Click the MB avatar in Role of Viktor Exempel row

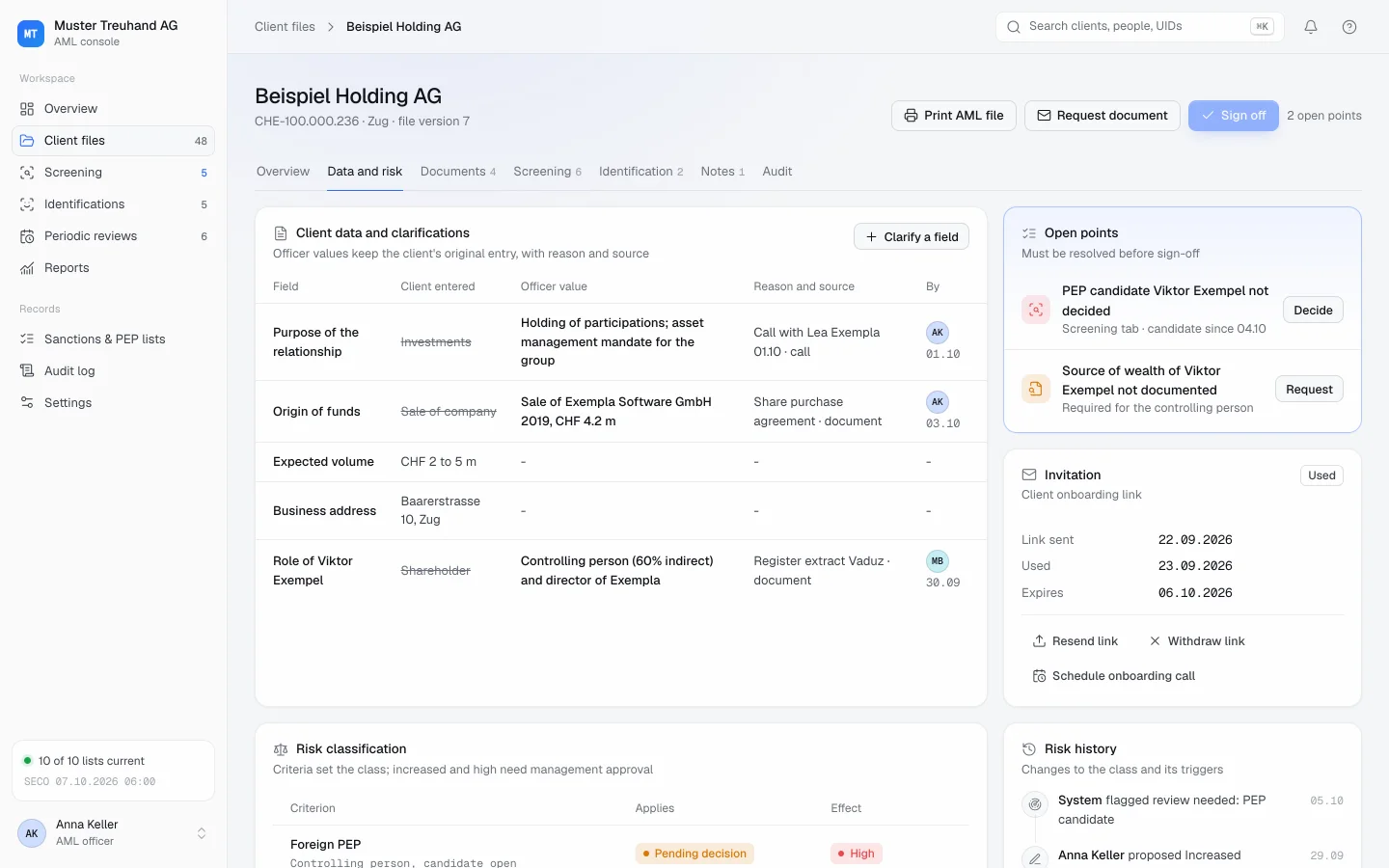pyautogui.click(x=938, y=560)
